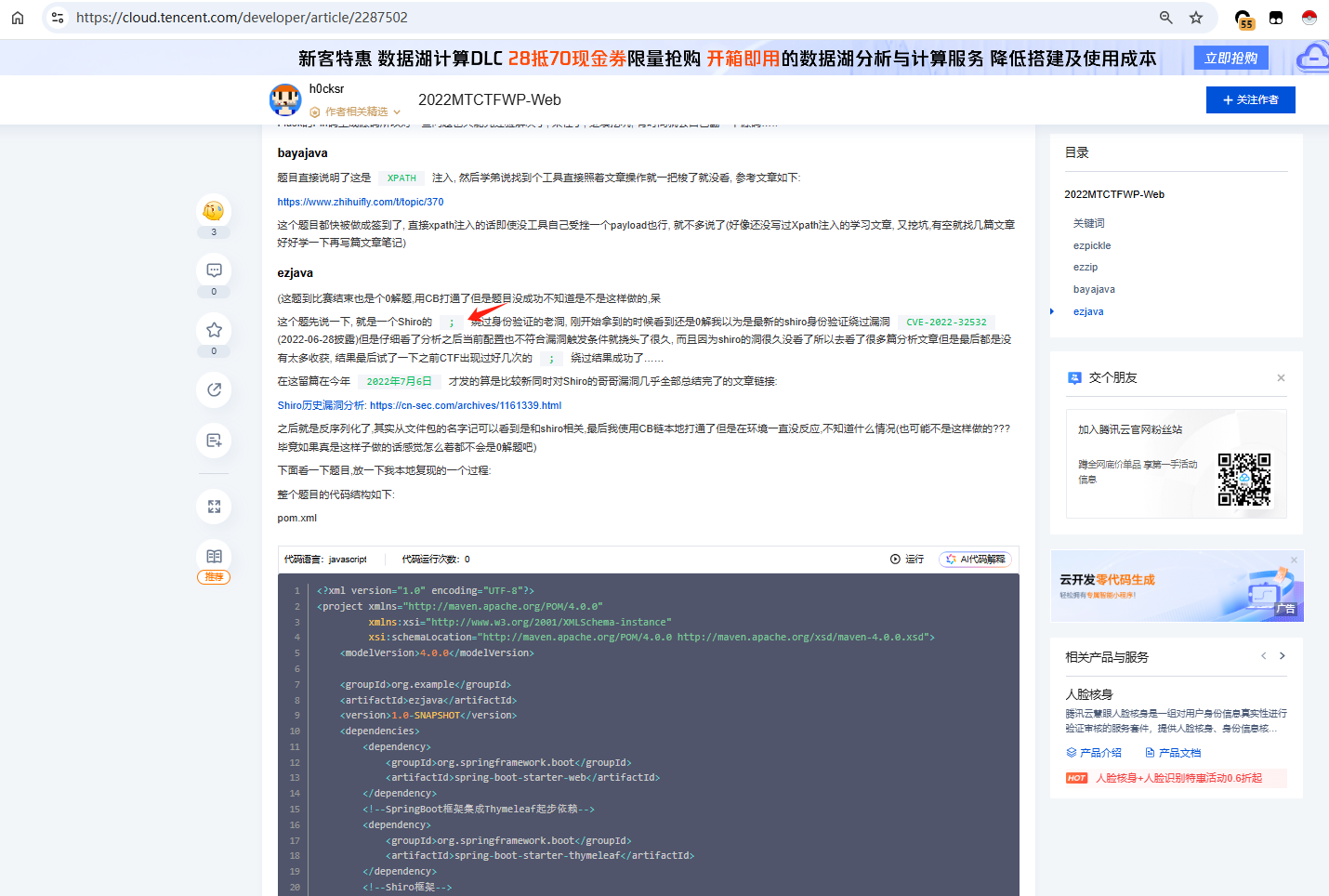The height and width of the screenshot is (896, 1329).
Task: Open site info icon in address bar
Action: point(58,18)
